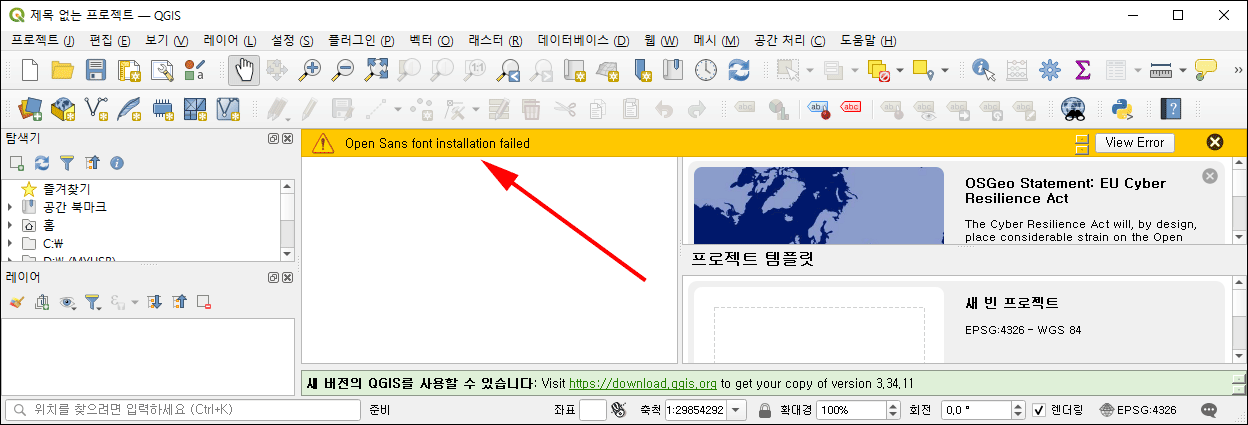The width and height of the screenshot is (1248, 425).
Task: Refresh the map with the blue arrows icon
Action: coord(739,70)
